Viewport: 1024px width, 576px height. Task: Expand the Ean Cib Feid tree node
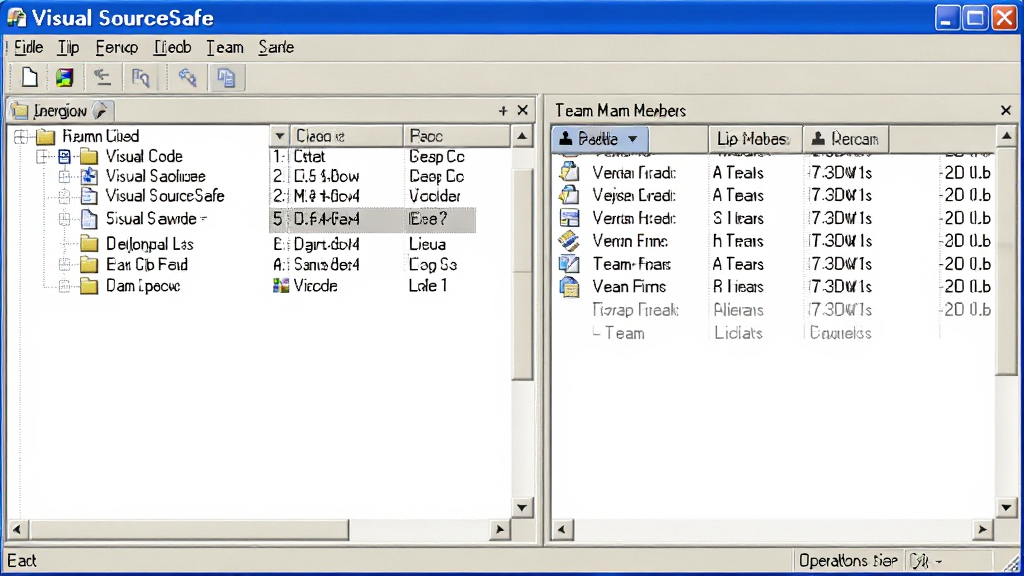(65, 264)
